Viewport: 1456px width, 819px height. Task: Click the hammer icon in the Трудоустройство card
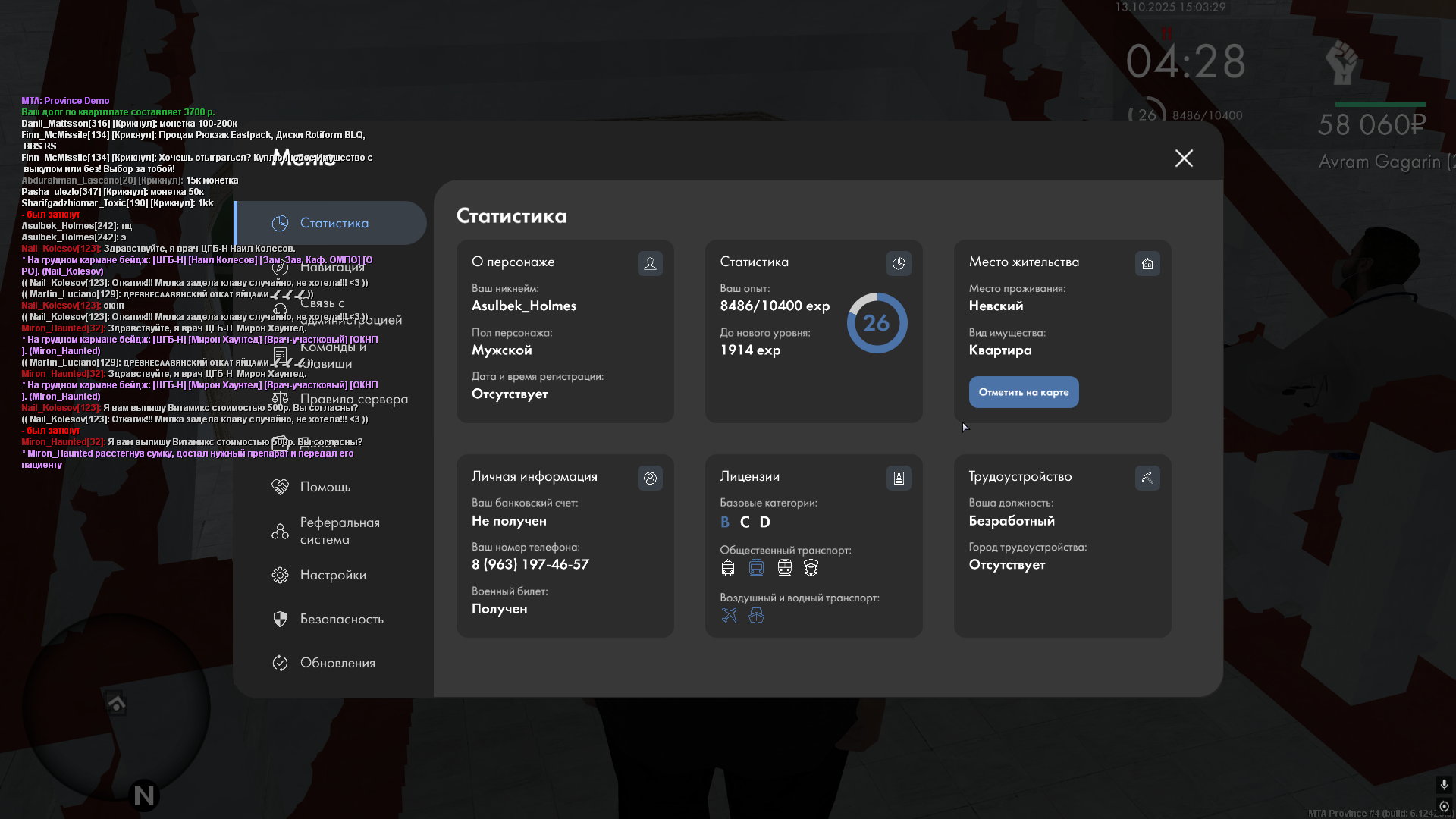(x=1147, y=478)
